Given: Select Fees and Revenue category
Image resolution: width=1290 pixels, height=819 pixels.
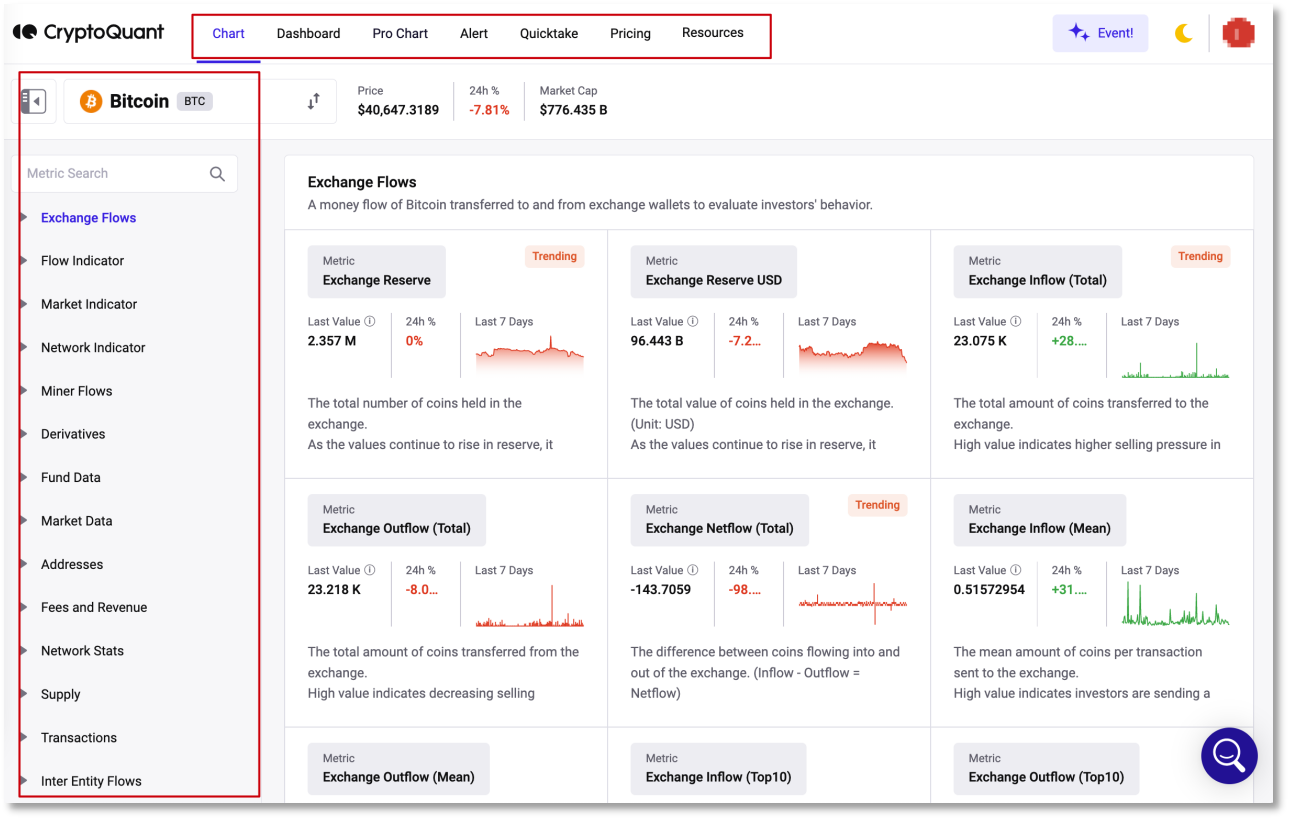Looking at the screenshot, I should tap(94, 607).
